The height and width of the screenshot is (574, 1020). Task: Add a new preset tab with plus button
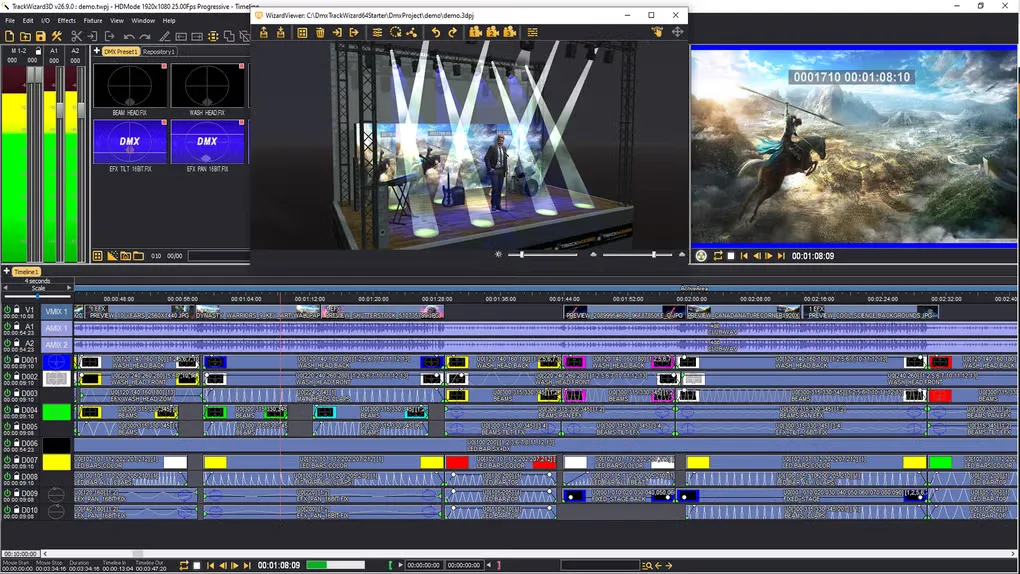96,51
